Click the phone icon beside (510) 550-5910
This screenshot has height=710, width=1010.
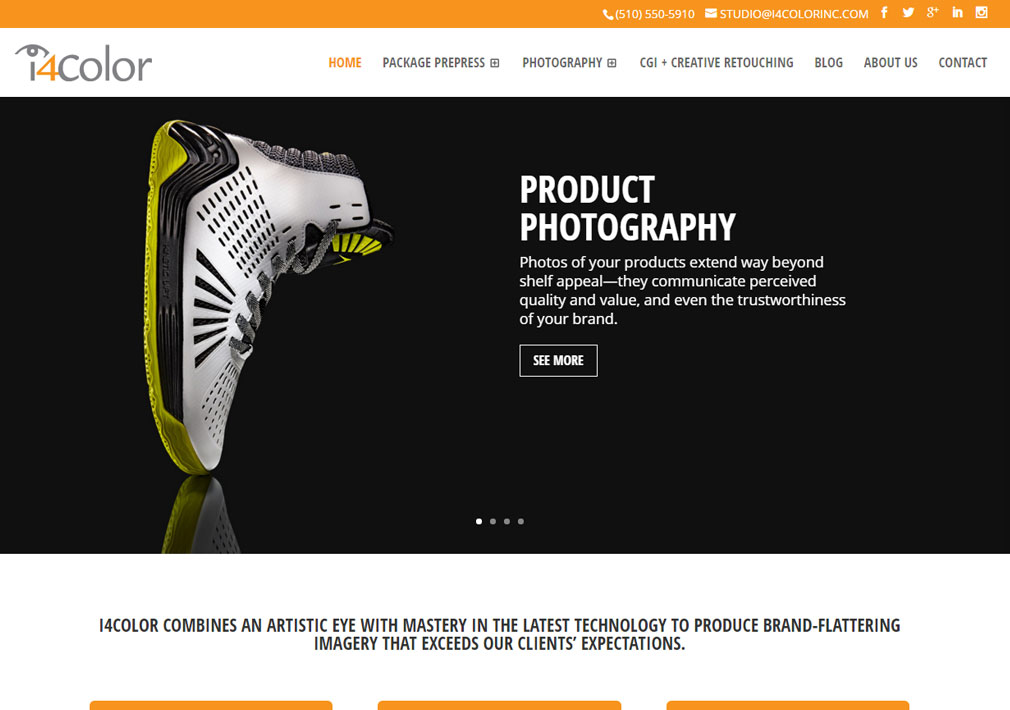pos(607,14)
